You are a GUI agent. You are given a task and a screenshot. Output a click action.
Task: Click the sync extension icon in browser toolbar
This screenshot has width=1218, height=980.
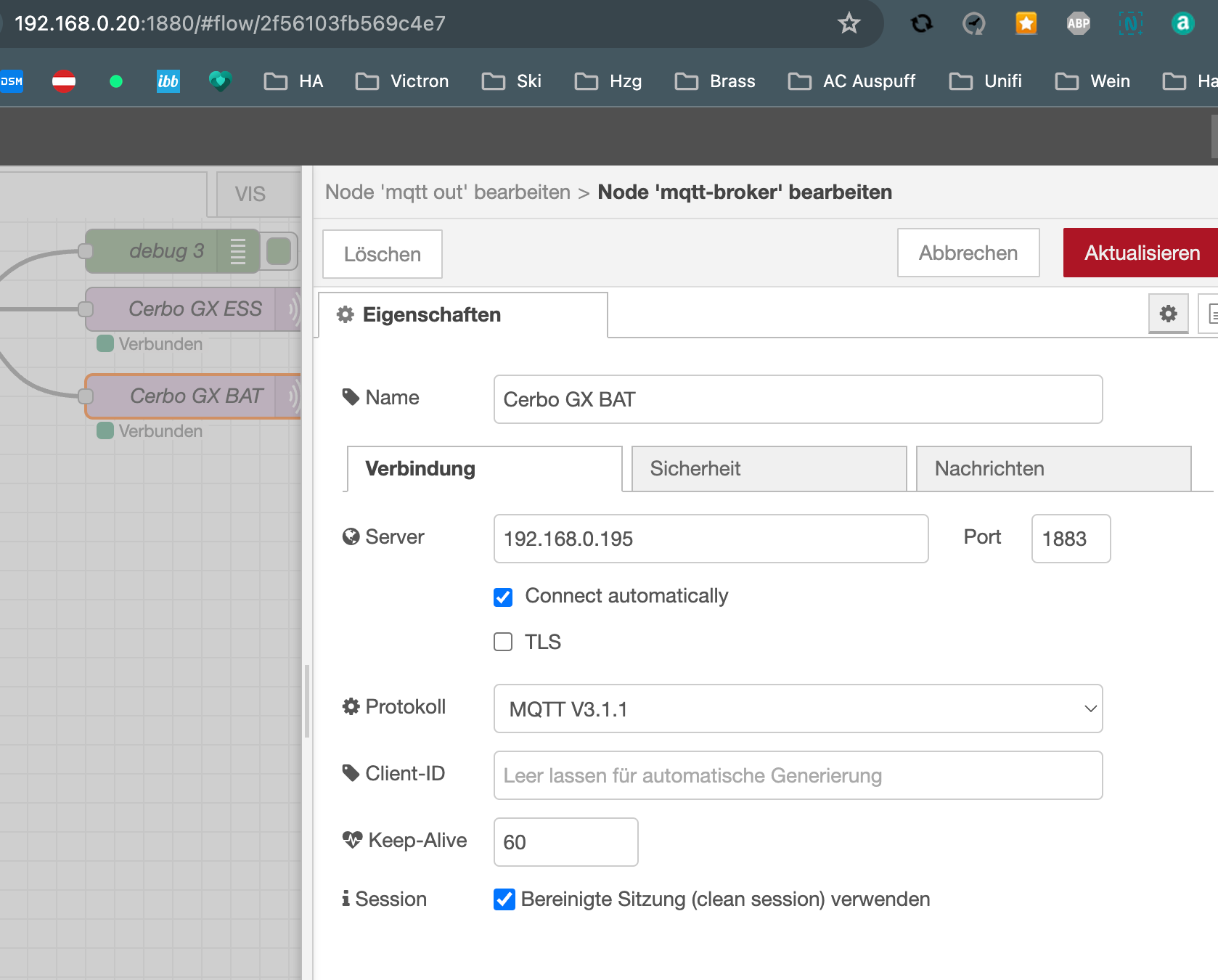pyautogui.click(x=922, y=23)
